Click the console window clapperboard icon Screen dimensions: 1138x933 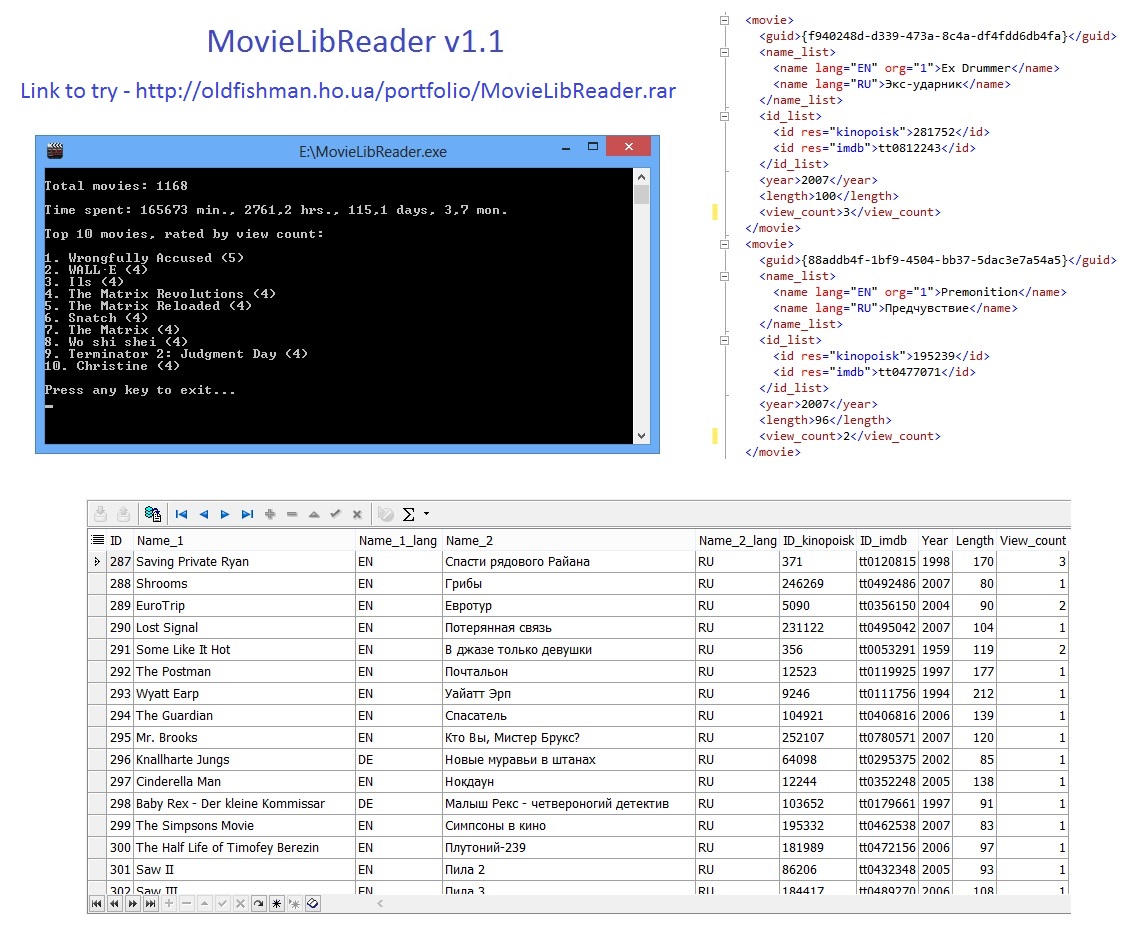click(x=55, y=151)
